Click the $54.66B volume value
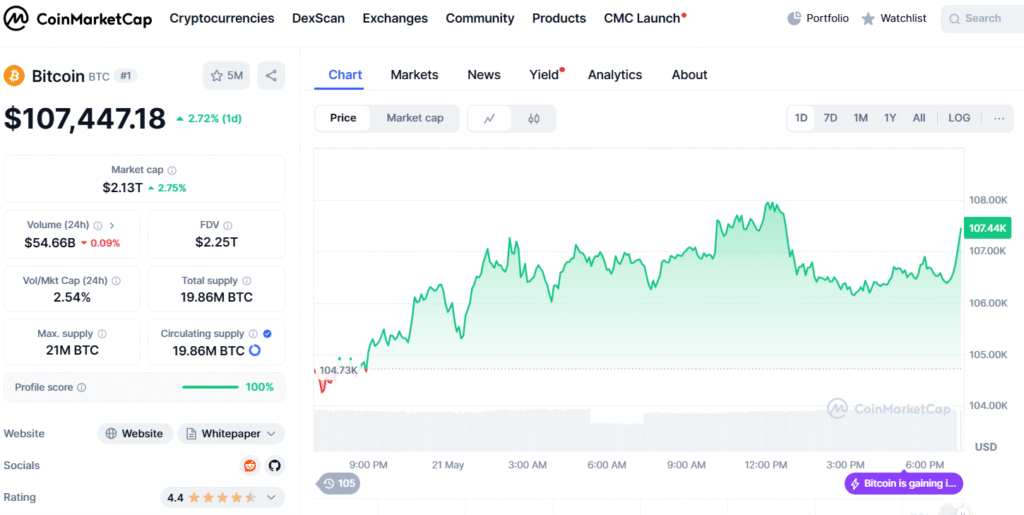Image resolution: width=1024 pixels, height=515 pixels. [x=50, y=243]
